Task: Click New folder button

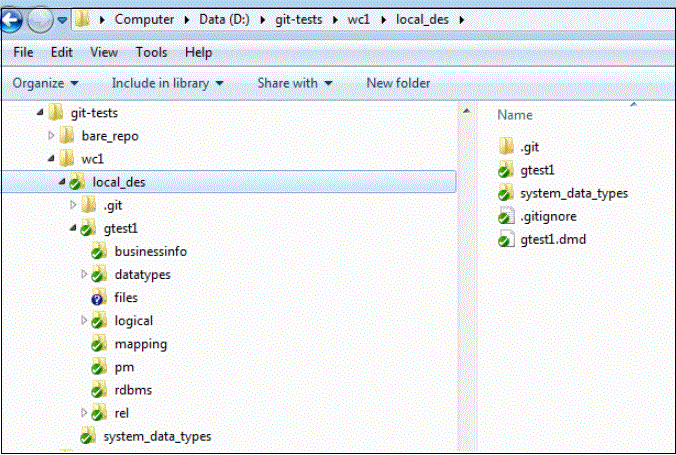Action: (398, 83)
